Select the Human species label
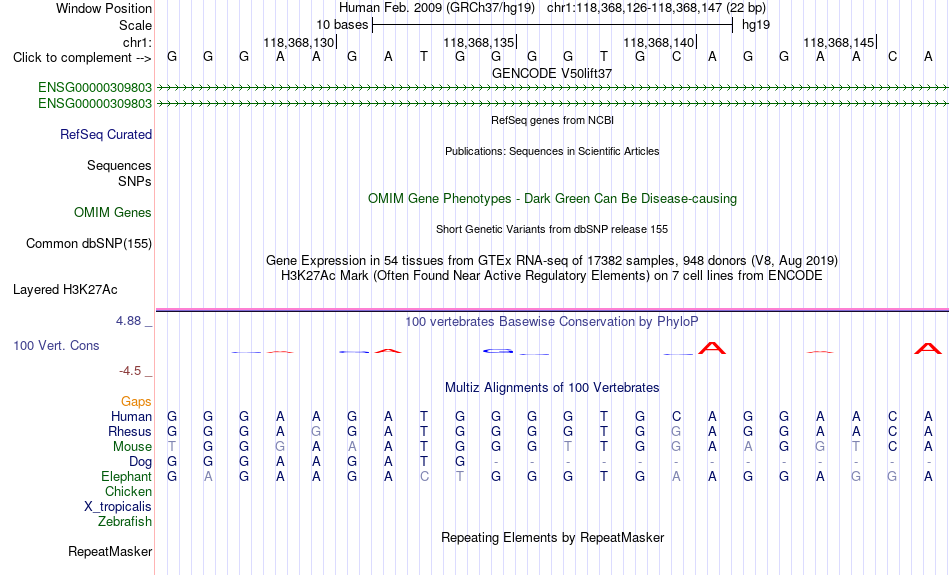 131,416
